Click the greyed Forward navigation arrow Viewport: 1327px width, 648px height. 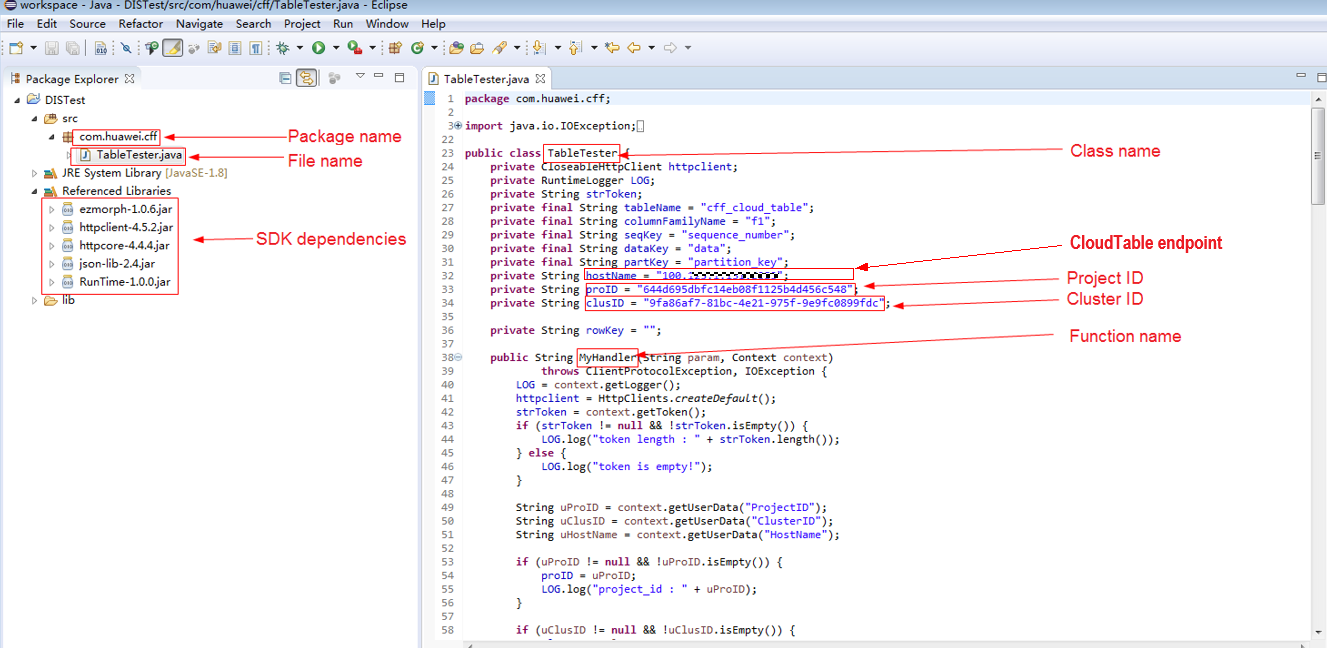(670, 48)
